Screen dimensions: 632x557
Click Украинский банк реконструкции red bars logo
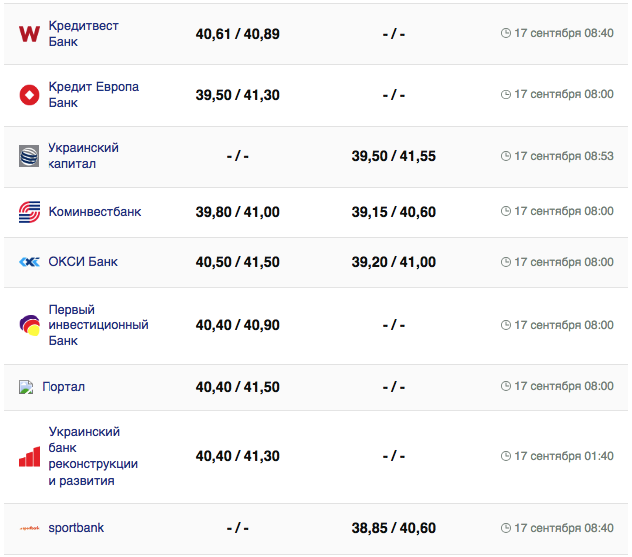pos(29,456)
